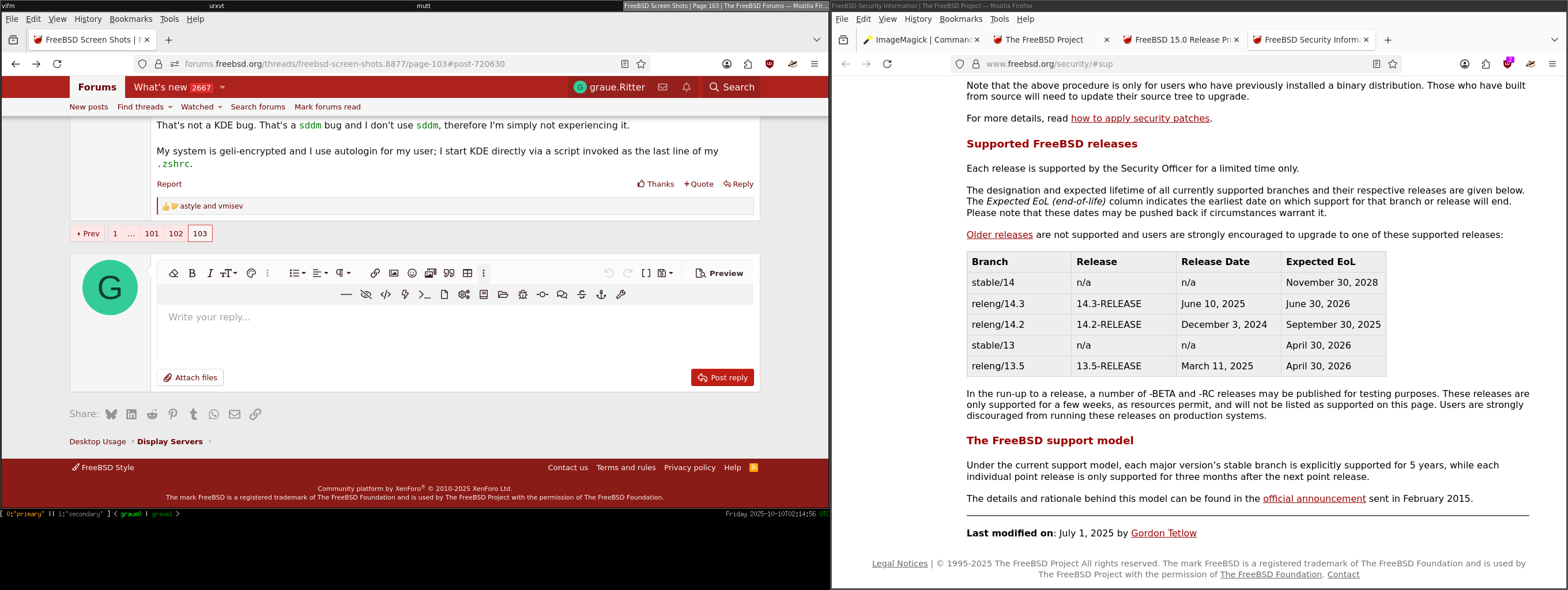Open the text color palette
This screenshot has width=1568, height=590.
point(251,274)
